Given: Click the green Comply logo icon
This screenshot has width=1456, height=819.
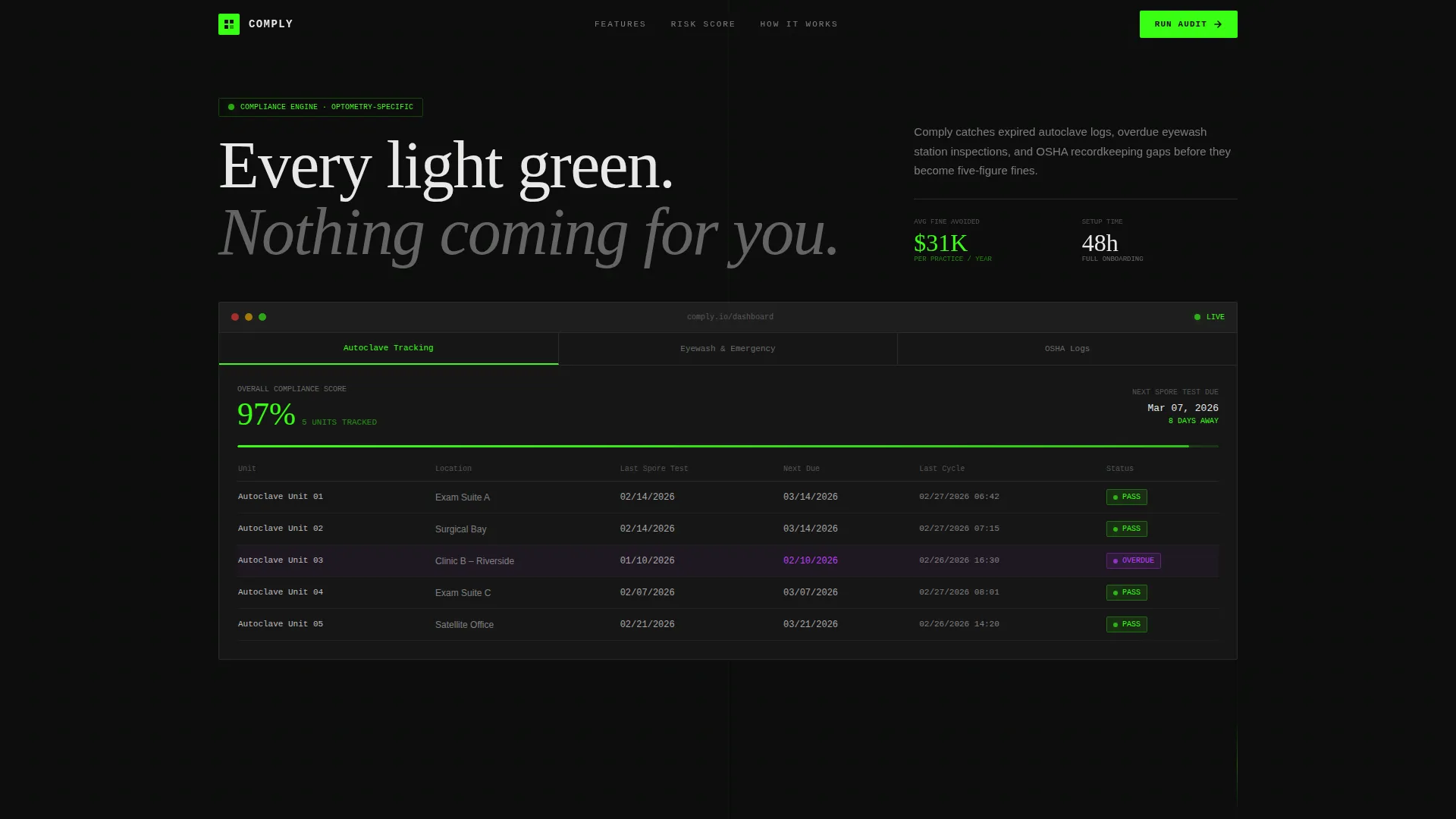Looking at the screenshot, I should pyautogui.click(x=229, y=24).
